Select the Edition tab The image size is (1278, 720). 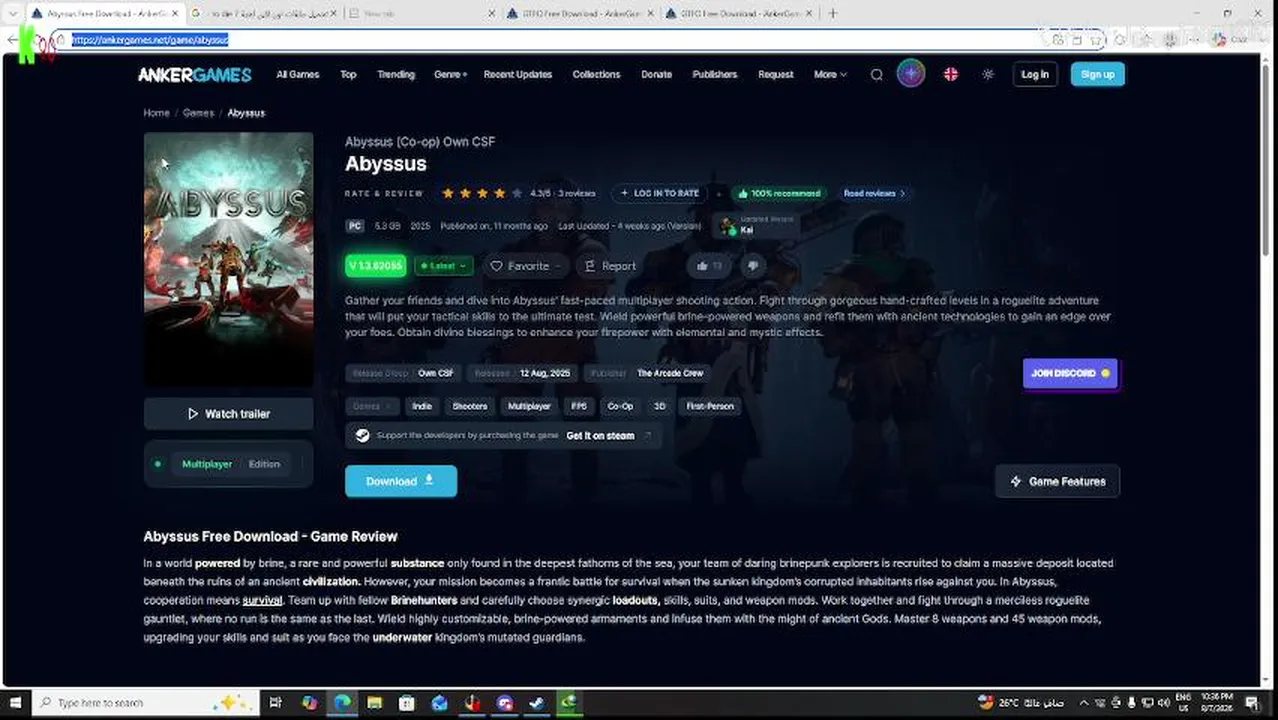[264, 464]
